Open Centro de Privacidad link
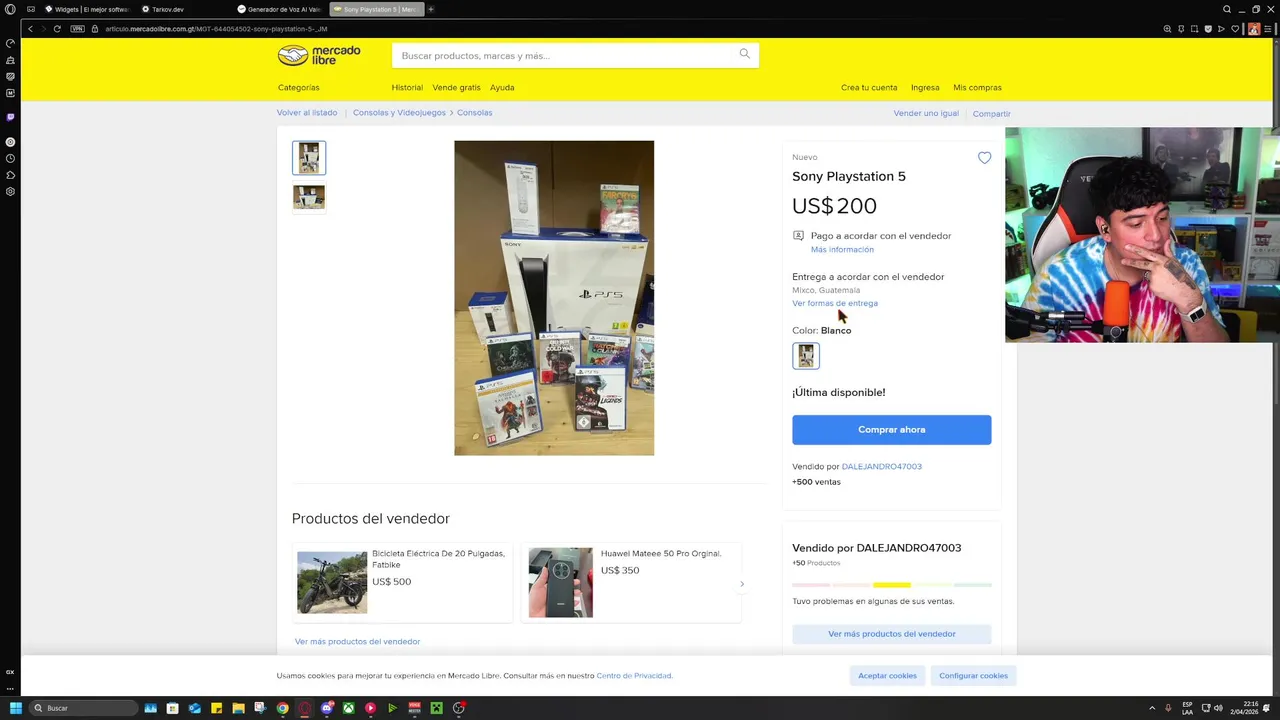Screen dimensions: 1280x720 (x=634, y=676)
